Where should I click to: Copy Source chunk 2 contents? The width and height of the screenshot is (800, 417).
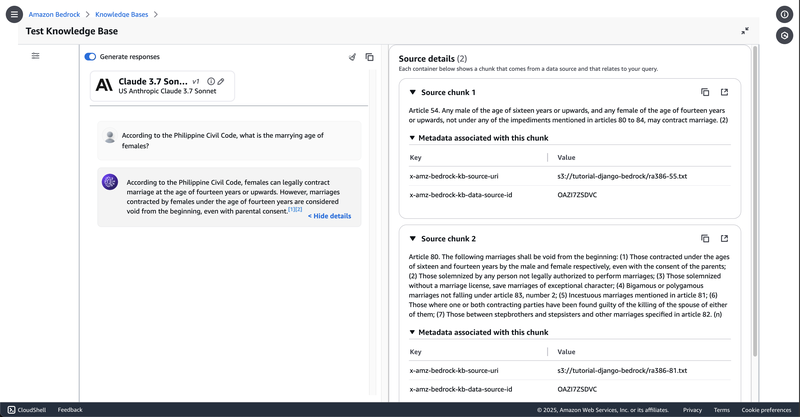[705, 238]
